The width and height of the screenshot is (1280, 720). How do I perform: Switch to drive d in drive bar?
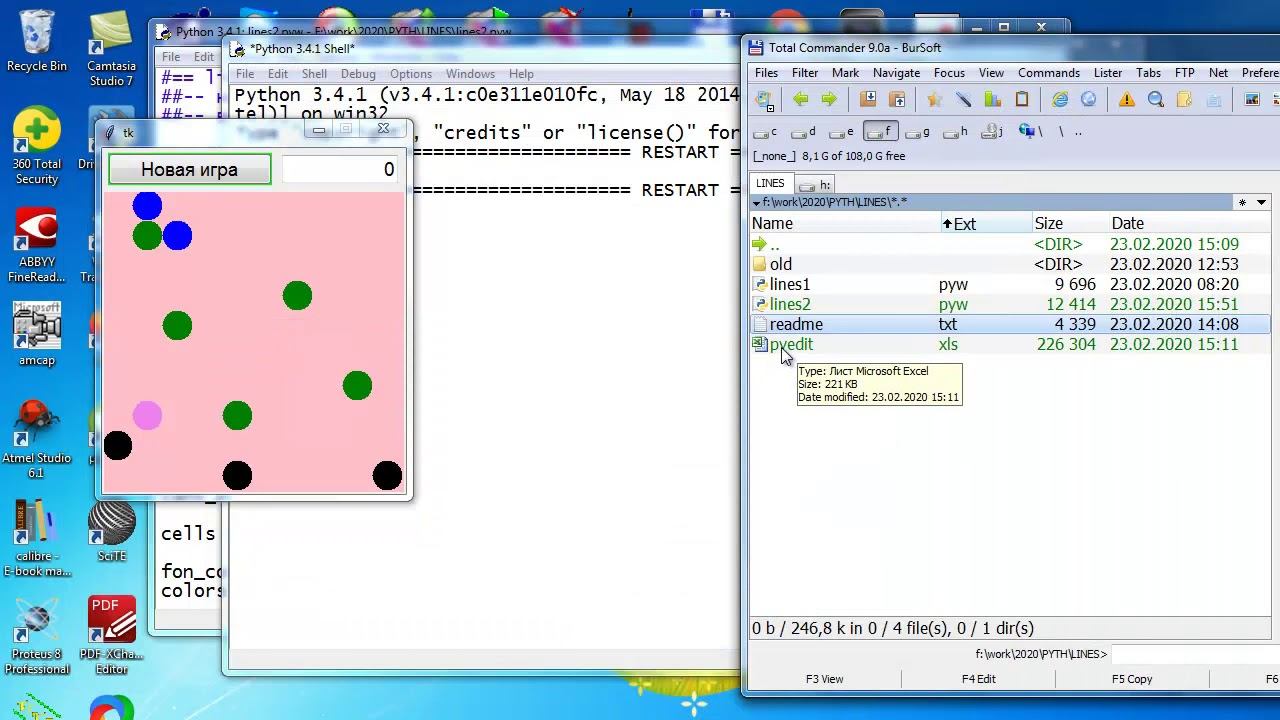[x=804, y=131]
